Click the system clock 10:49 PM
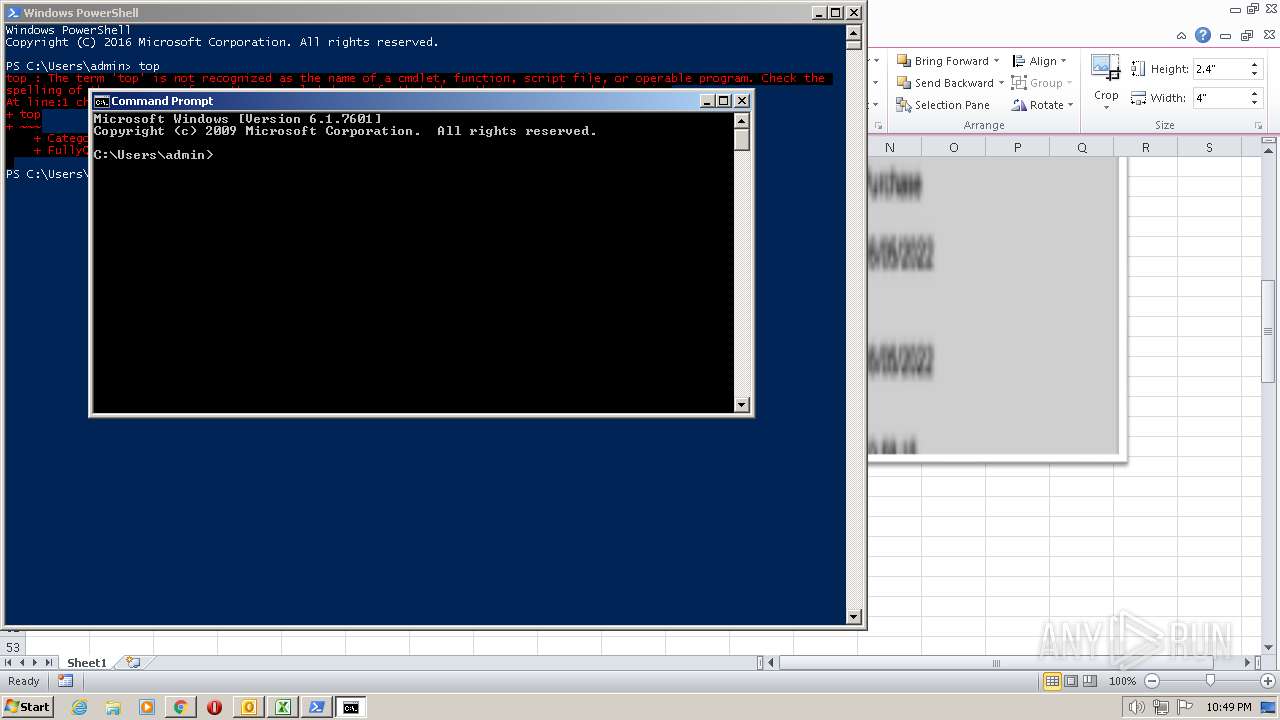 pyautogui.click(x=1228, y=707)
